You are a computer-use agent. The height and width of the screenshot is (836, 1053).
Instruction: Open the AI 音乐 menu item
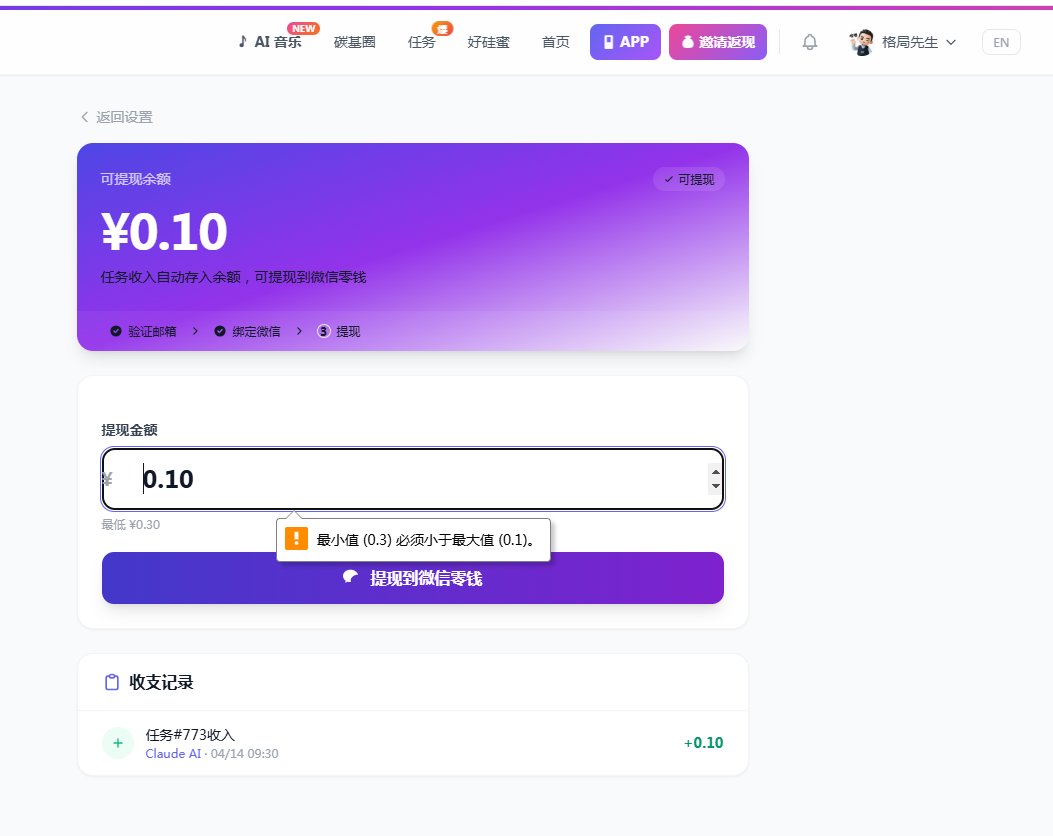pos(269,42)
